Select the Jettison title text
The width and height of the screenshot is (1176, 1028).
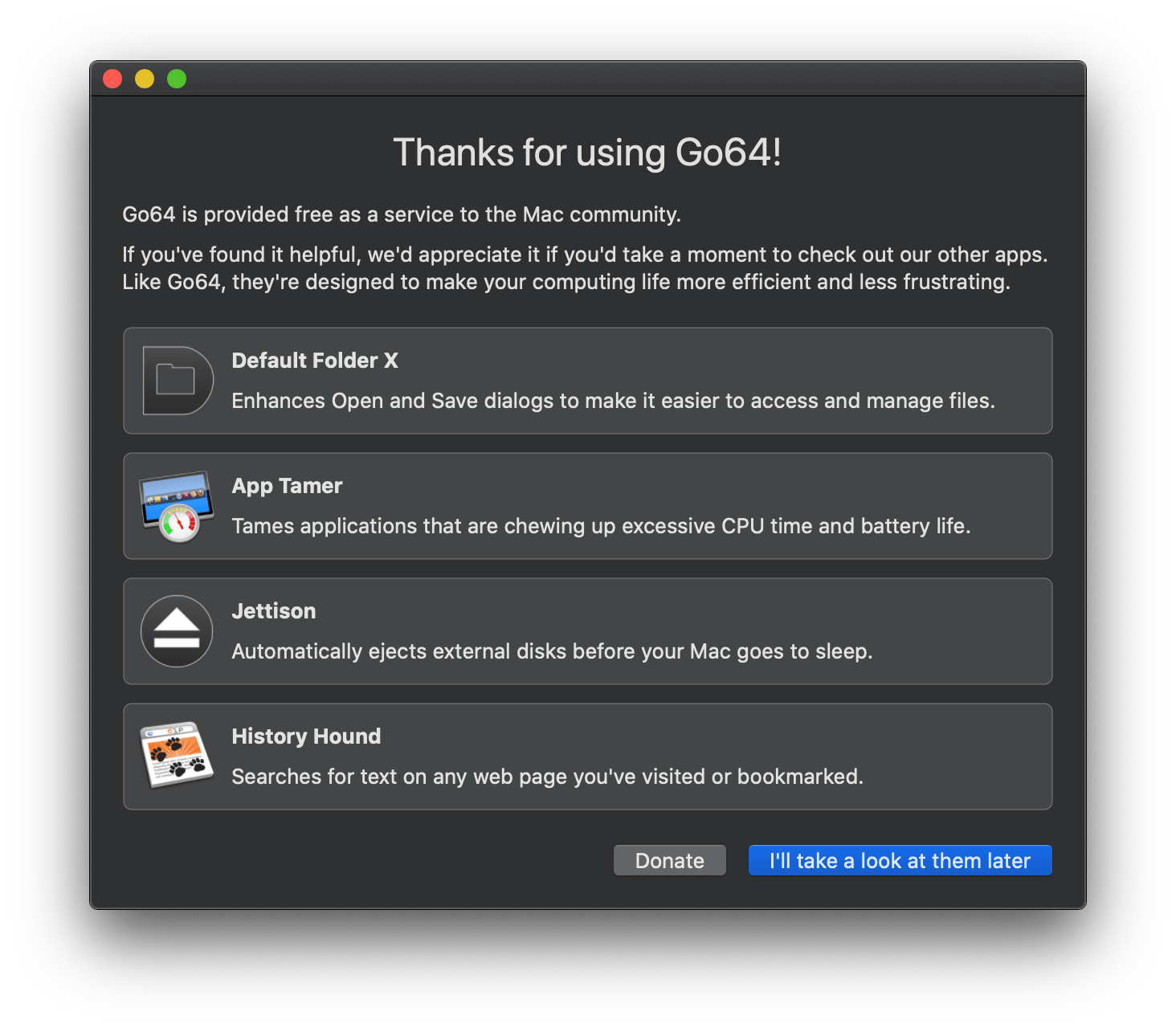[274, 611]
